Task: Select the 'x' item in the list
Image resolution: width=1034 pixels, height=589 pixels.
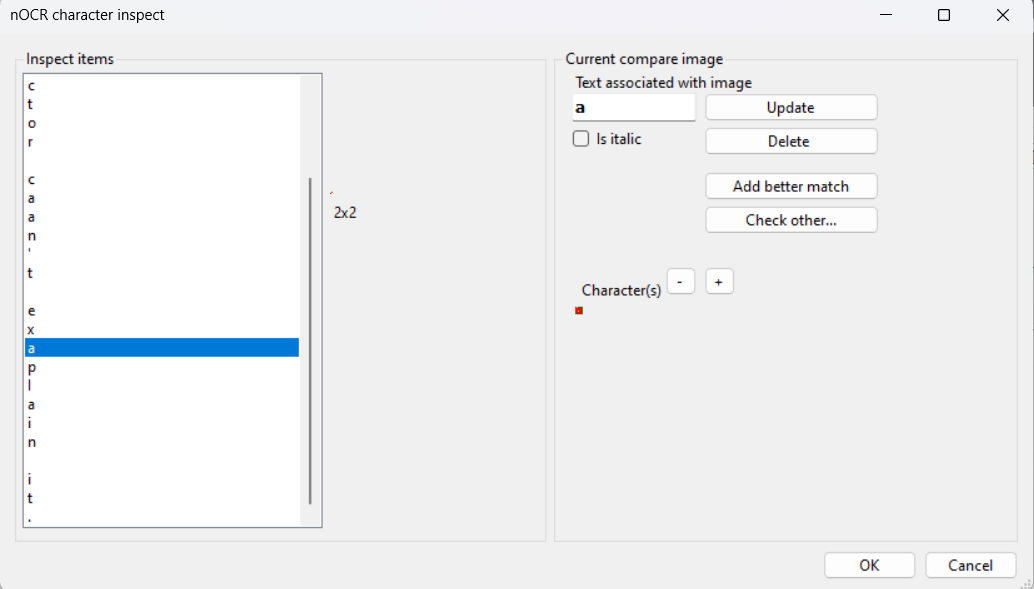Action: [162, 329]
